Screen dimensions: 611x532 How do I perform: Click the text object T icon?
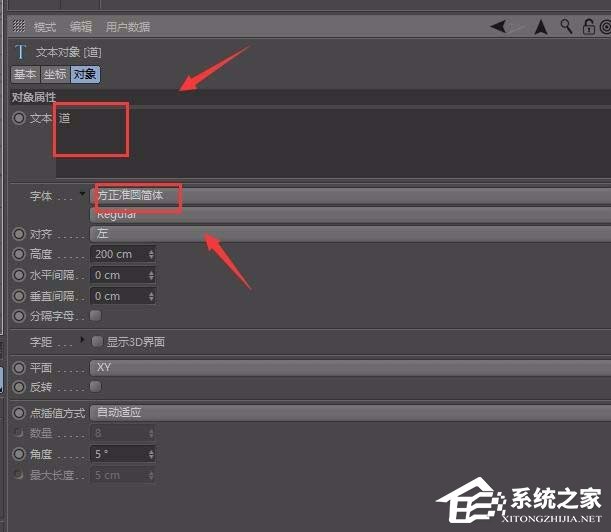(x=21, y=52)
